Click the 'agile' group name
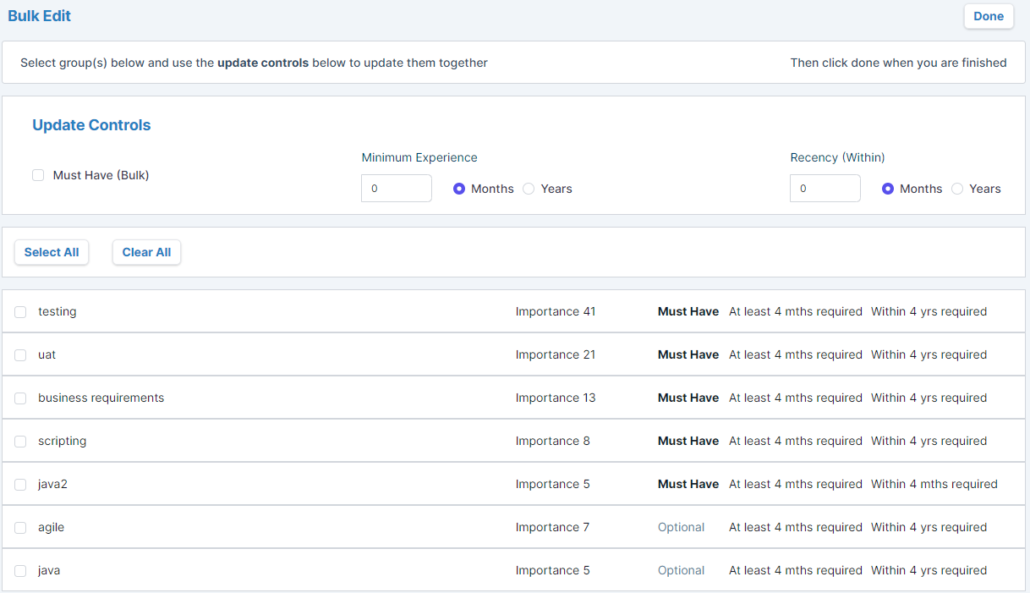This screenshot has width=1030, height=593. point(51,527)
